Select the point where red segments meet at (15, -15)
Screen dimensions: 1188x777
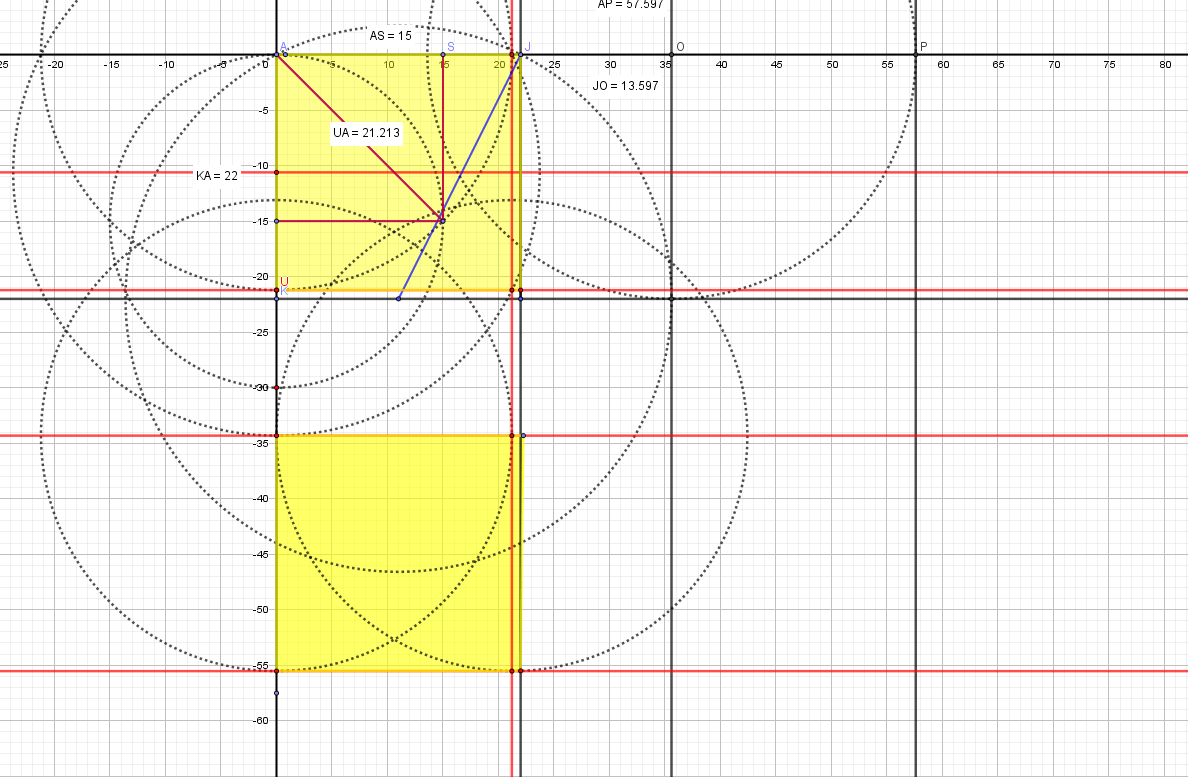click(442, 220)
